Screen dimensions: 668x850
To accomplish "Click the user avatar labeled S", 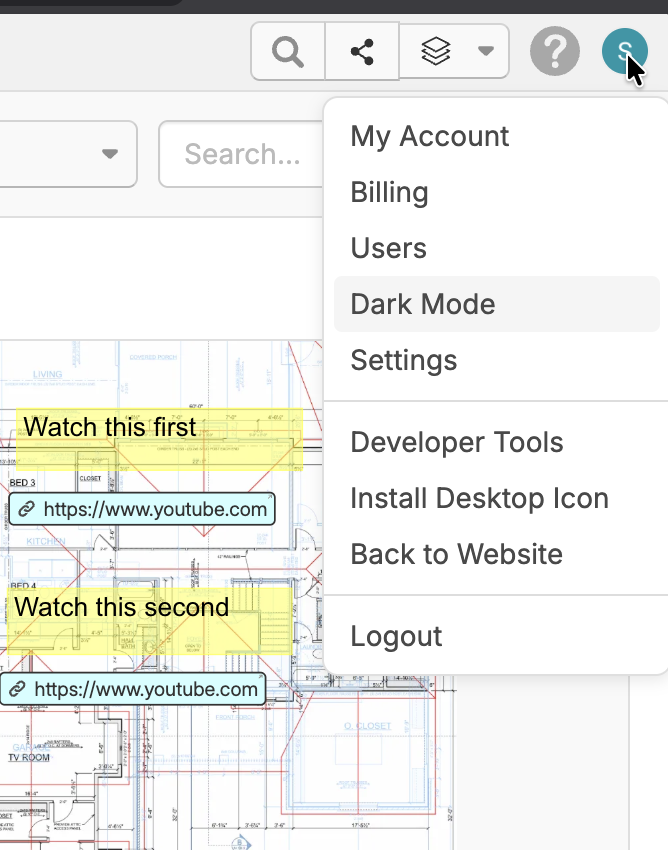I will (625, 51).
